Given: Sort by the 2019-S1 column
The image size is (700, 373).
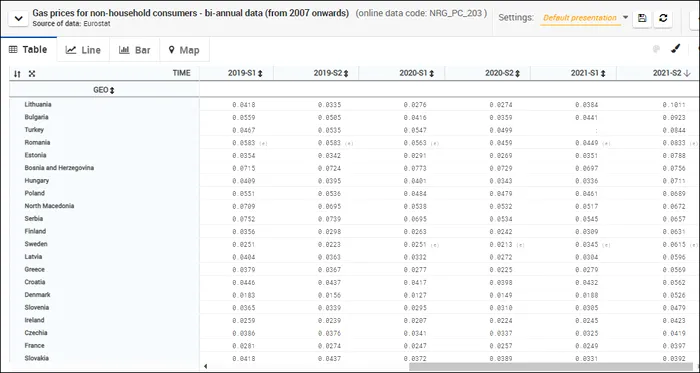Looking at the screenshot, I should click(260, 74).
